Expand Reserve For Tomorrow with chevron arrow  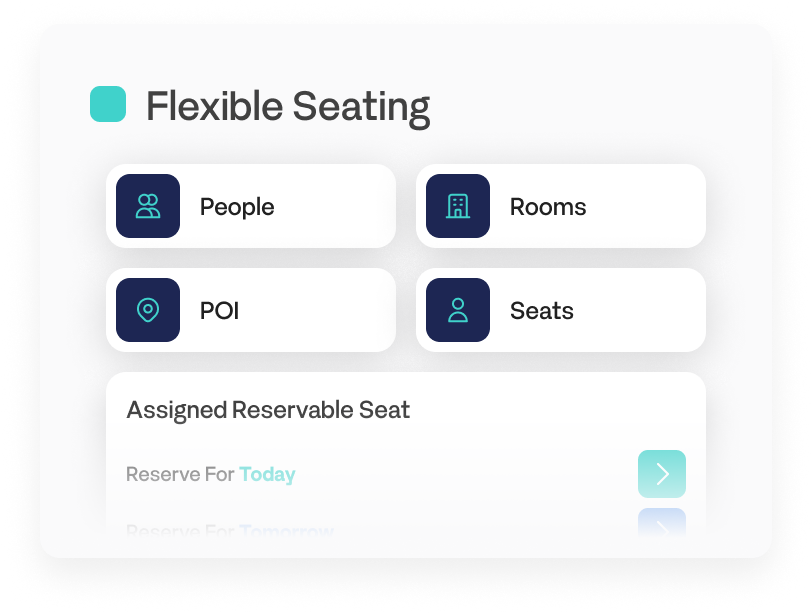pyautogui.click(x=662, y=523)
